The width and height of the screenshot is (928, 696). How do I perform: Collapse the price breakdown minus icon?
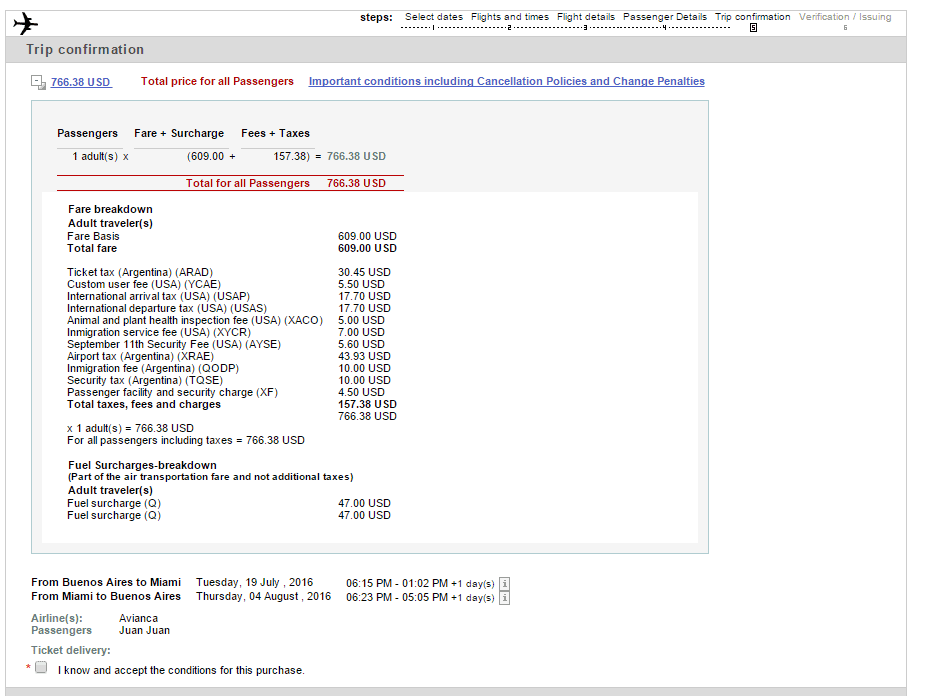click(x=38, y=82)
